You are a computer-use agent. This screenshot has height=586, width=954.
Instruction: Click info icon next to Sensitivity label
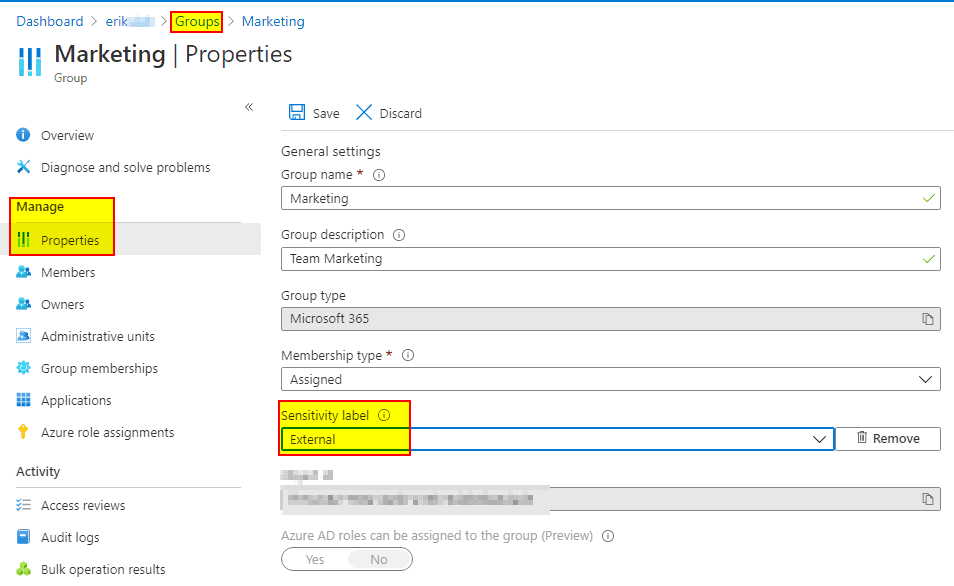tap(384, 415)
